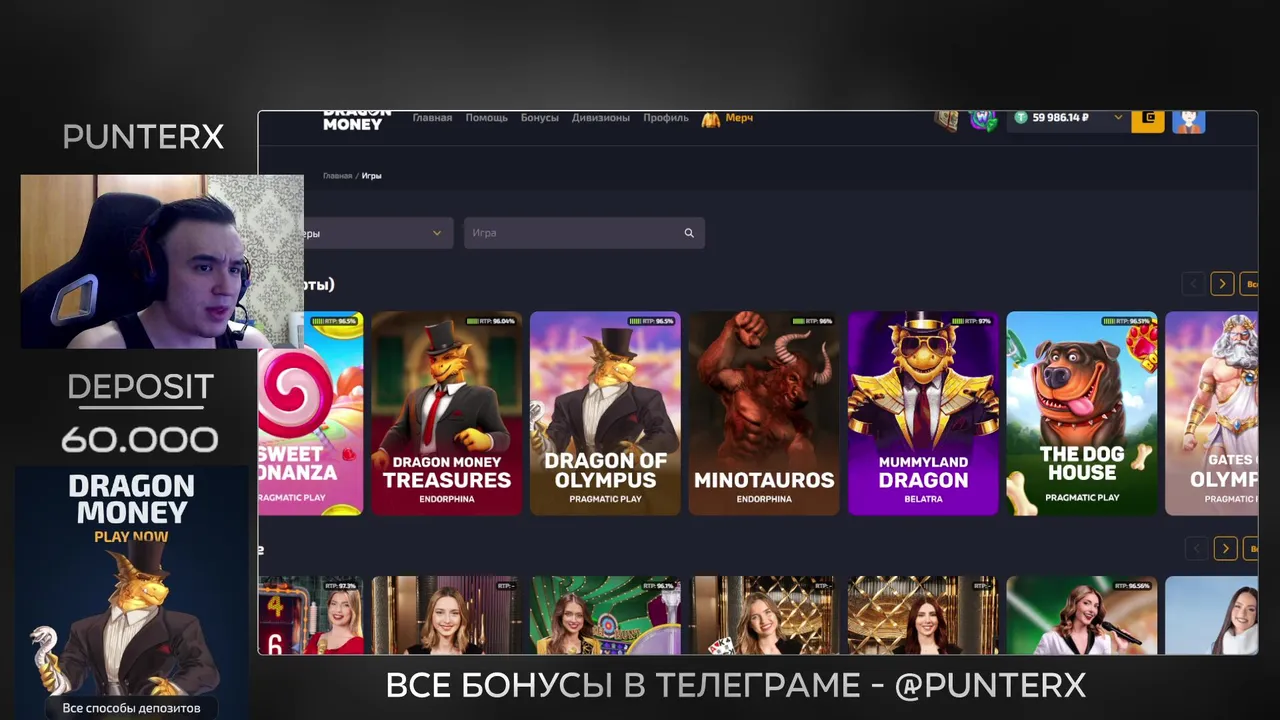Open the Помощь menu item
This screenshot has width=1280, height=720.
(x=486, y=118)
